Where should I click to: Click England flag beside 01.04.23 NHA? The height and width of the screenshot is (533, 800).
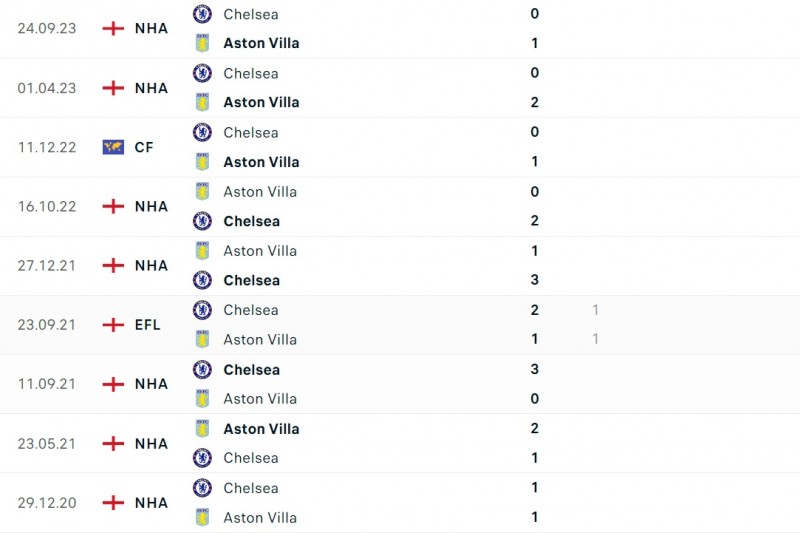[113, 88]
